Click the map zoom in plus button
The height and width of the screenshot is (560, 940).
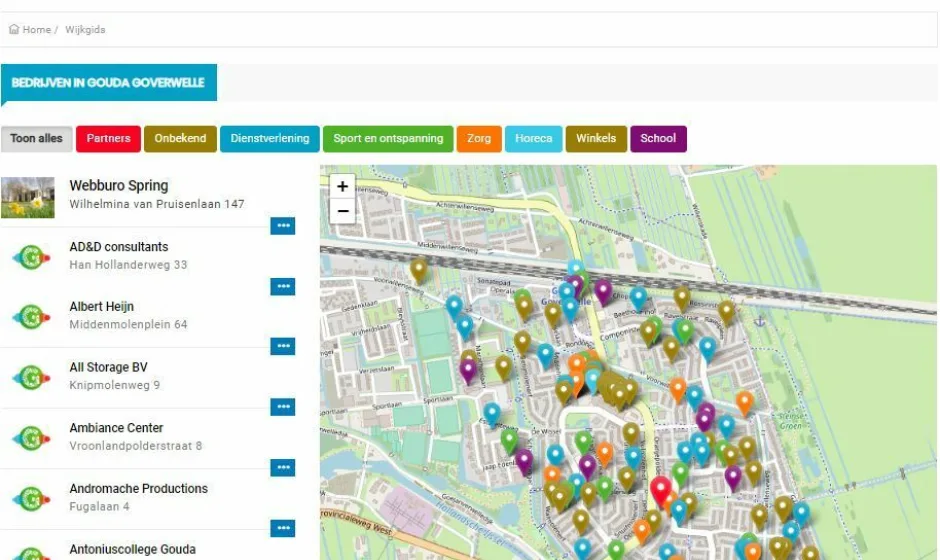(x=343, y=187)
